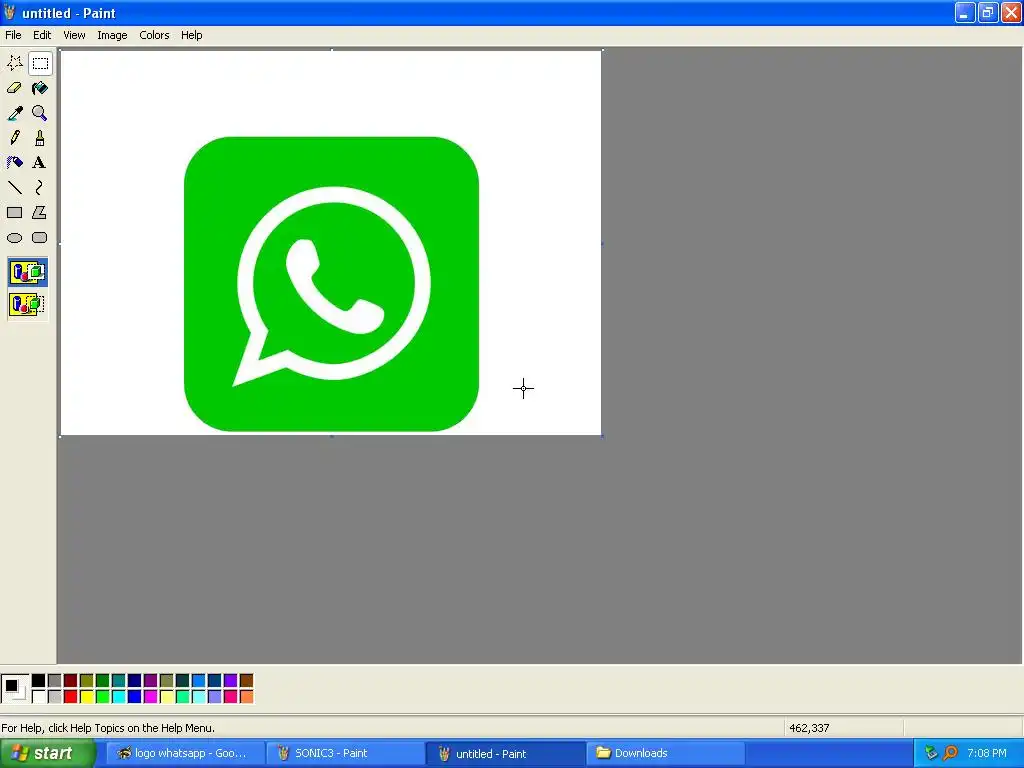Switch to 'logo whatsapp - Goo...' taskbar window
The width and height of the screenshot is (1024, 768).
tap(185, 753)
